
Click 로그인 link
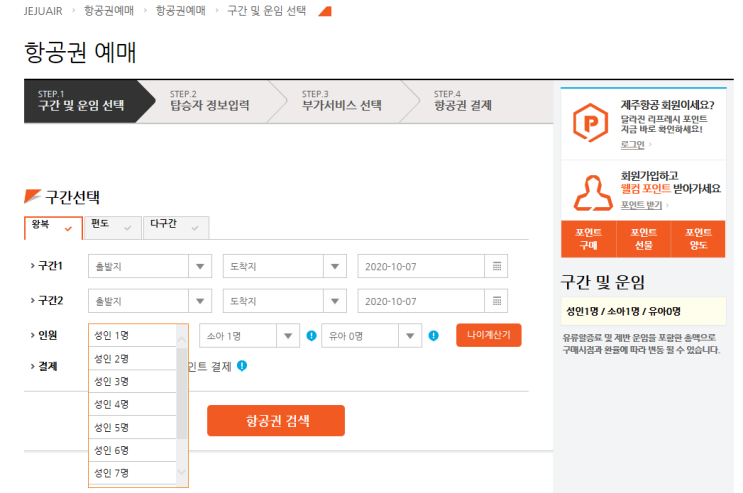point(633,145)
